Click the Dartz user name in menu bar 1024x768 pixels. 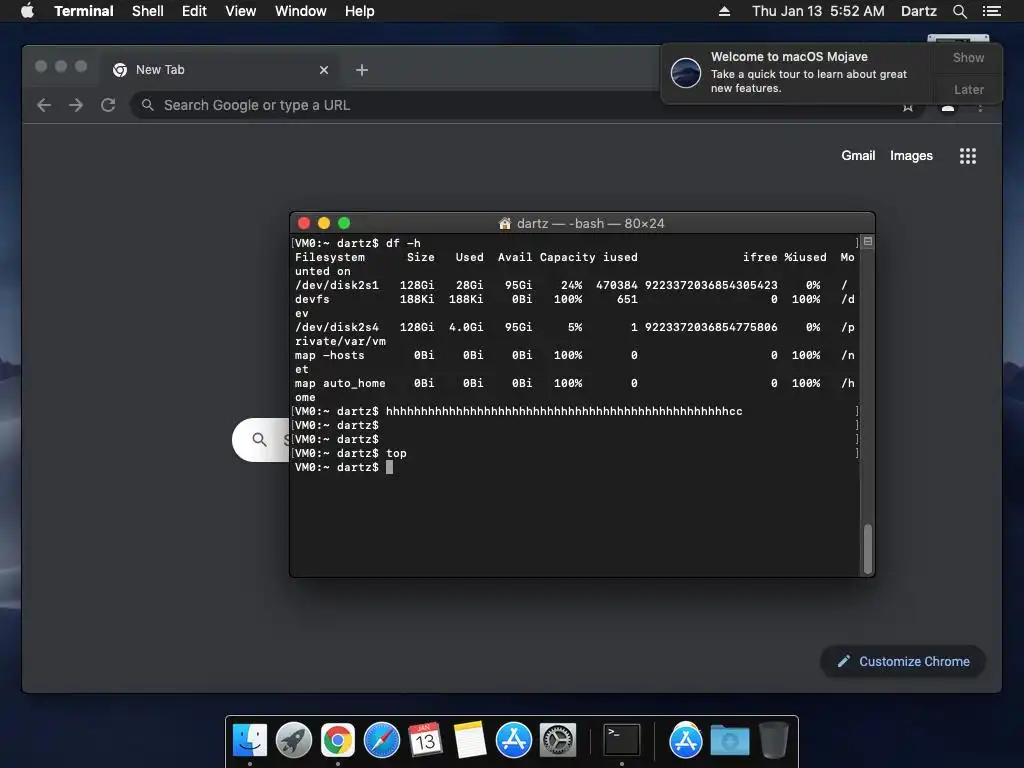point(919,11)
